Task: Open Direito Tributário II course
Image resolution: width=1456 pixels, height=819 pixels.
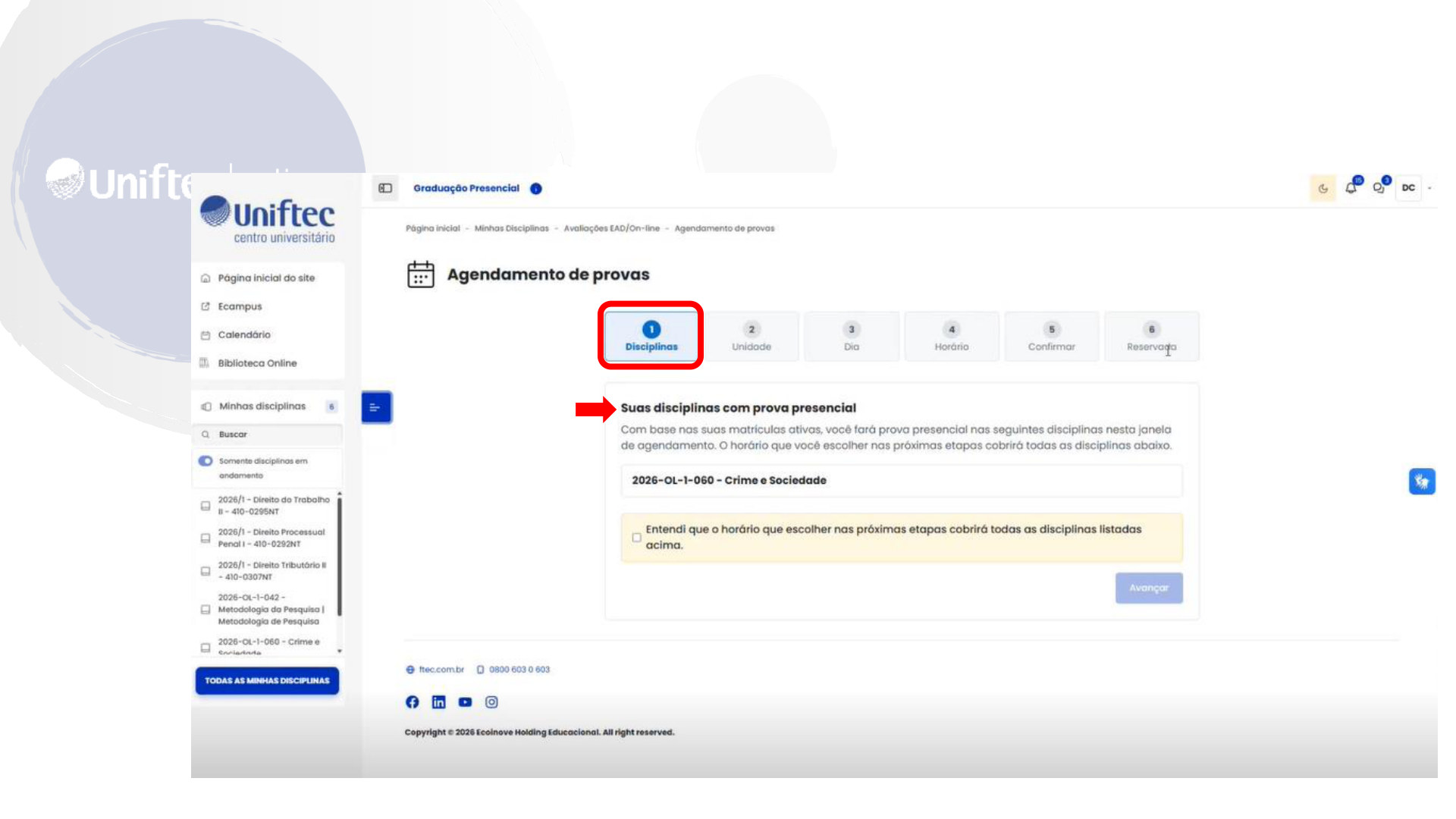Action: tap(272, 571)
